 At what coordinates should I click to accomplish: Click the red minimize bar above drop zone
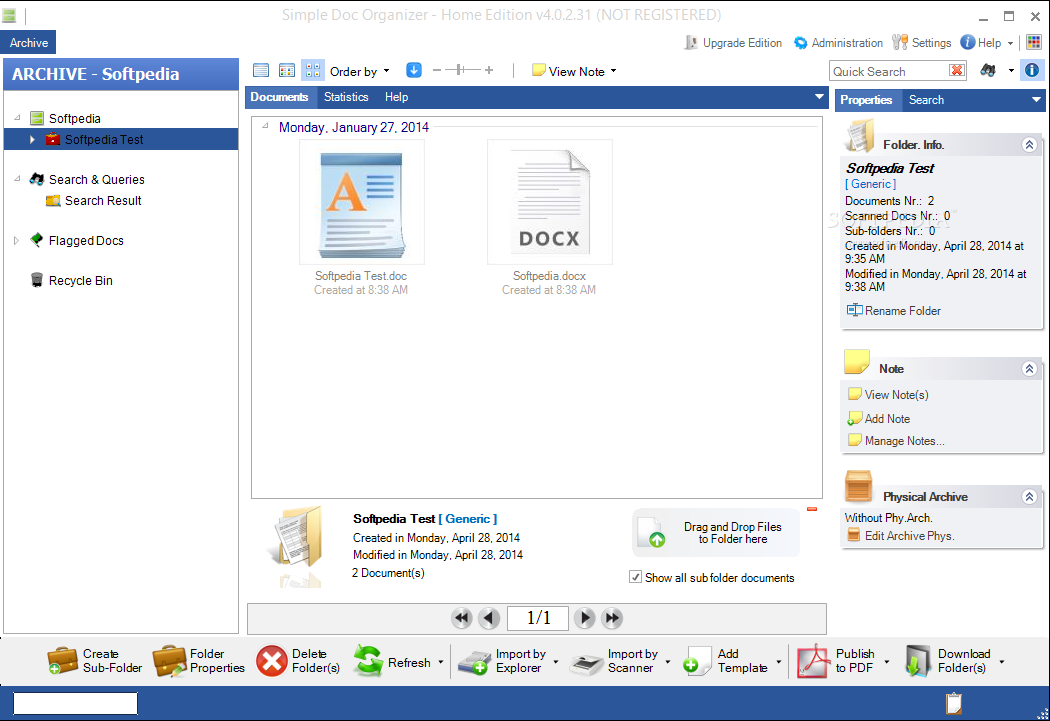click(812, 509)
